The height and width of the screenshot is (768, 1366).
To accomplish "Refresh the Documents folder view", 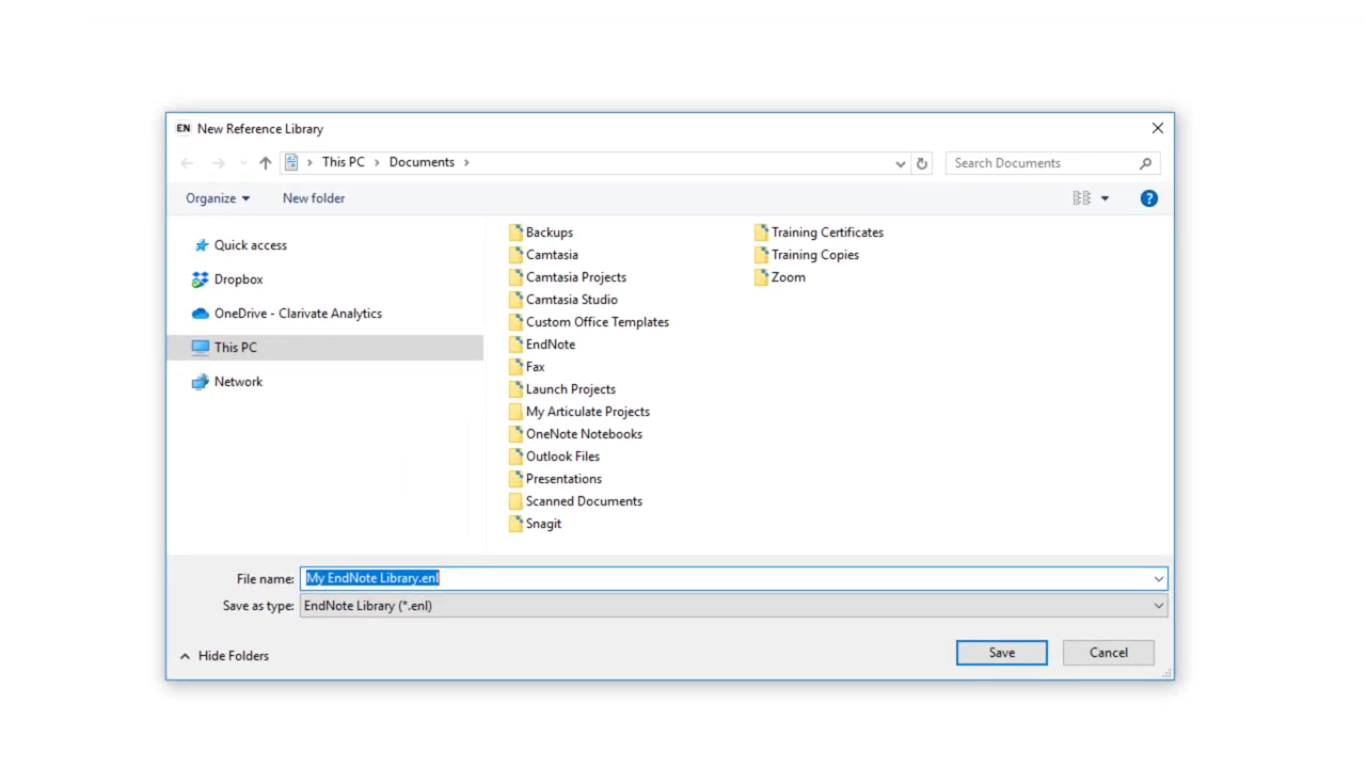I will (922, 163).
